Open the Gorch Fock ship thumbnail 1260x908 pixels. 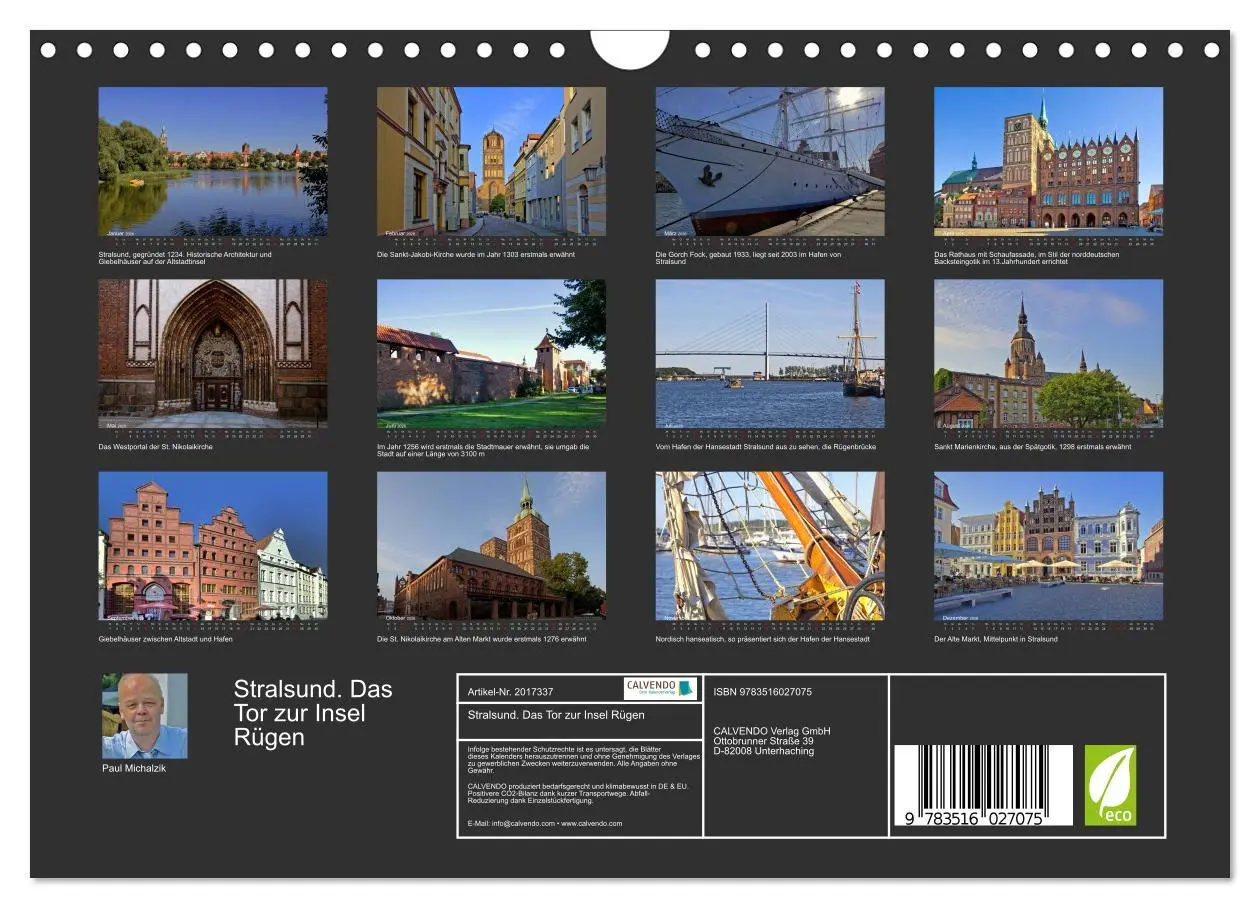pyautogui.click(x=770, y=162)
